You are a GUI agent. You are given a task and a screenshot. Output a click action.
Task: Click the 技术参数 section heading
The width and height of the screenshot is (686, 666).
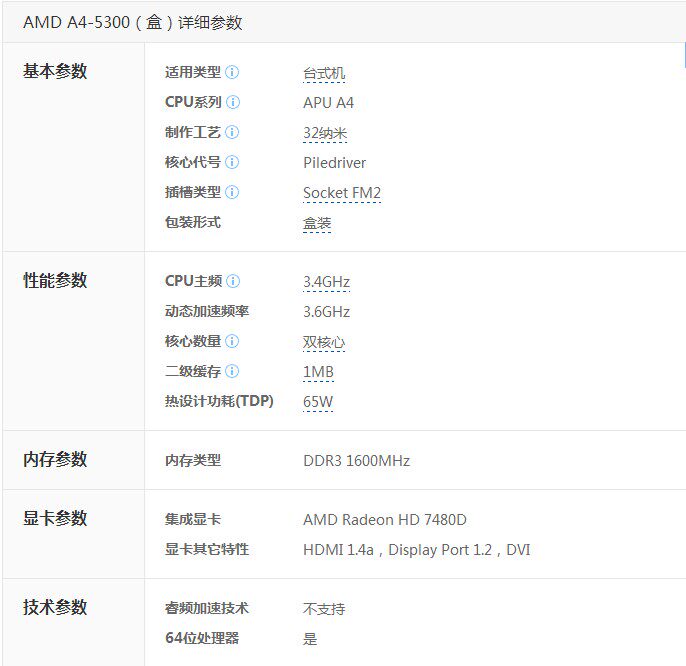[55, 607]
